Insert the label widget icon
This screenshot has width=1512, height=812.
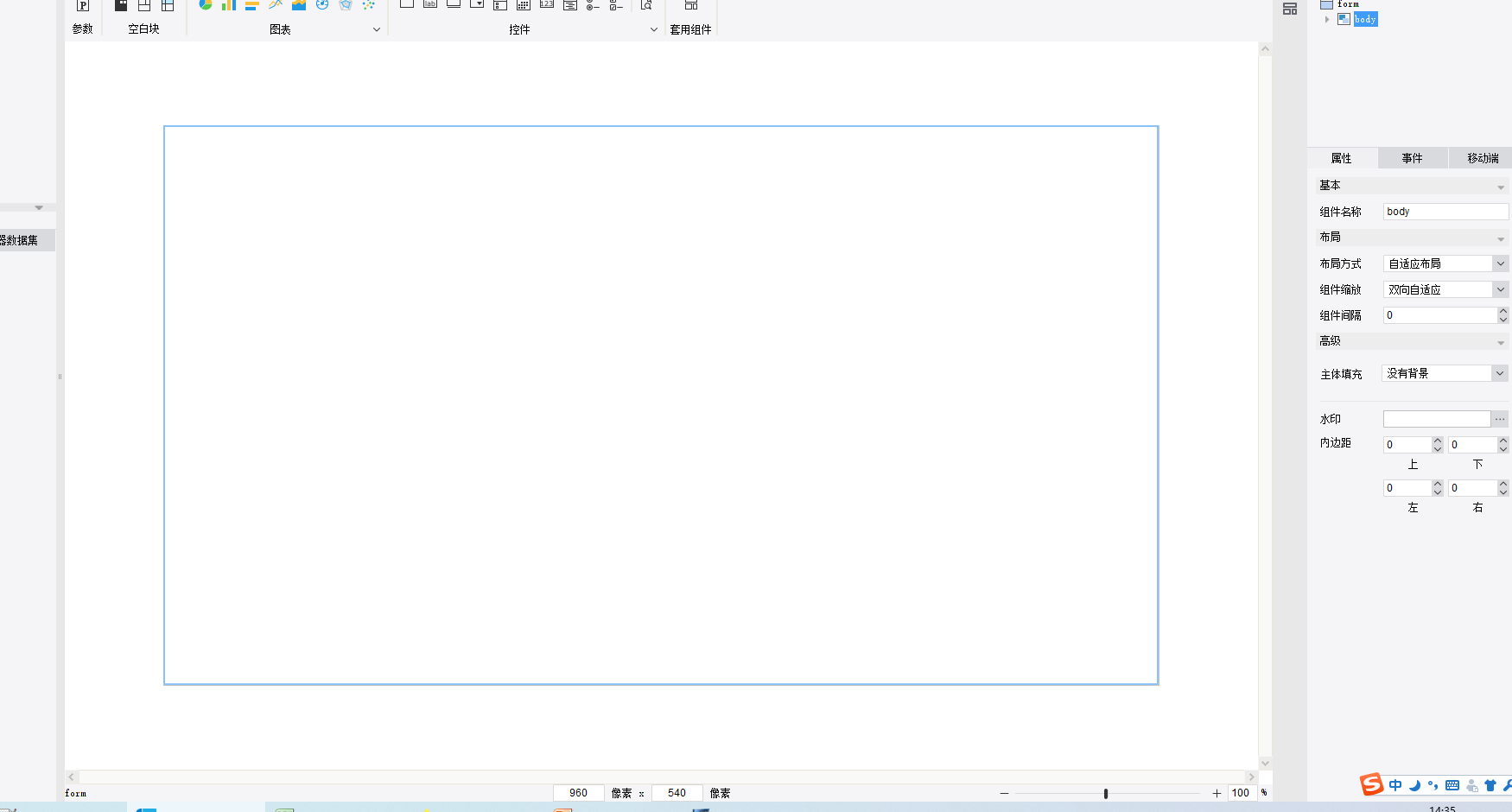[430, 4]
